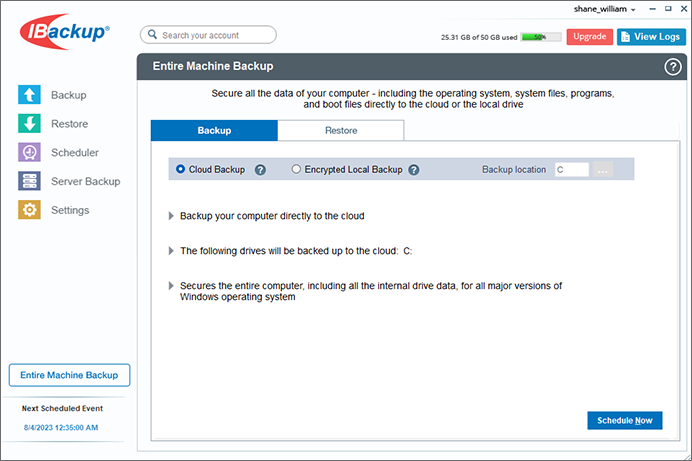Select the Encrypted Local Backup radio button
The image size is (692, 461).
point(296,169)
